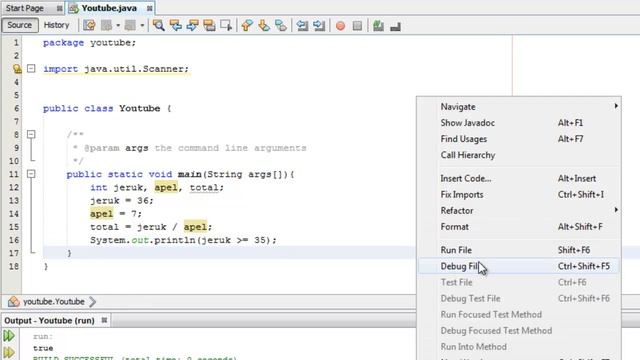Click the System.out.println statement line

pos(183,240)
